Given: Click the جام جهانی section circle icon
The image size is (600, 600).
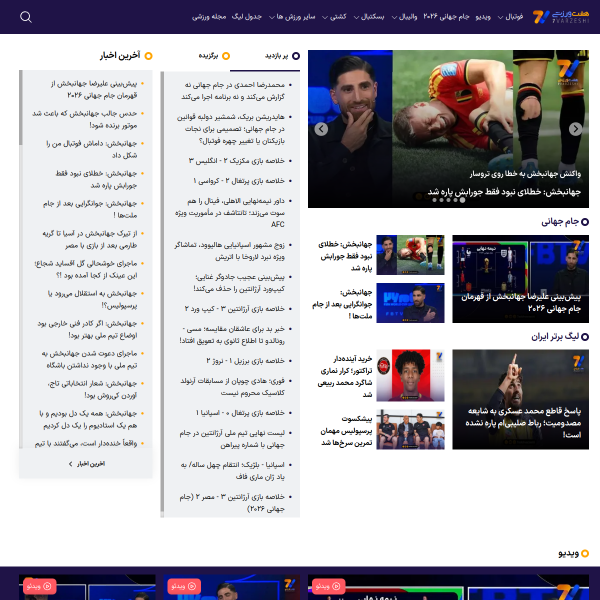Looking at the screenshot, I should click(585, 222).
